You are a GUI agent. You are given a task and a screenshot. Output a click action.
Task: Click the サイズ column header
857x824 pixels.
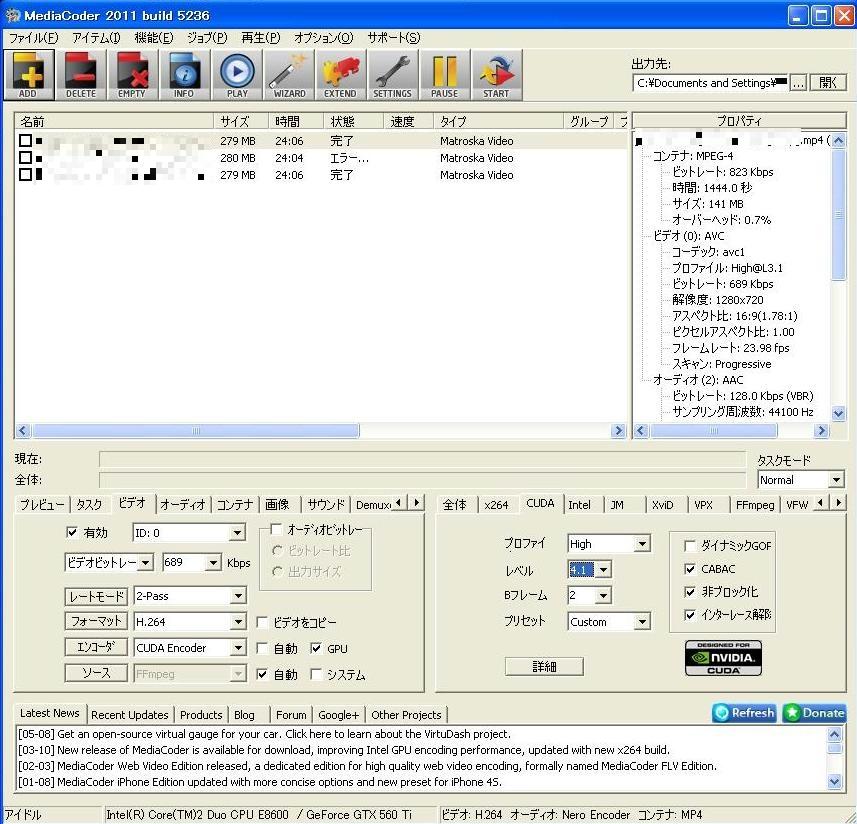point(240,121)
